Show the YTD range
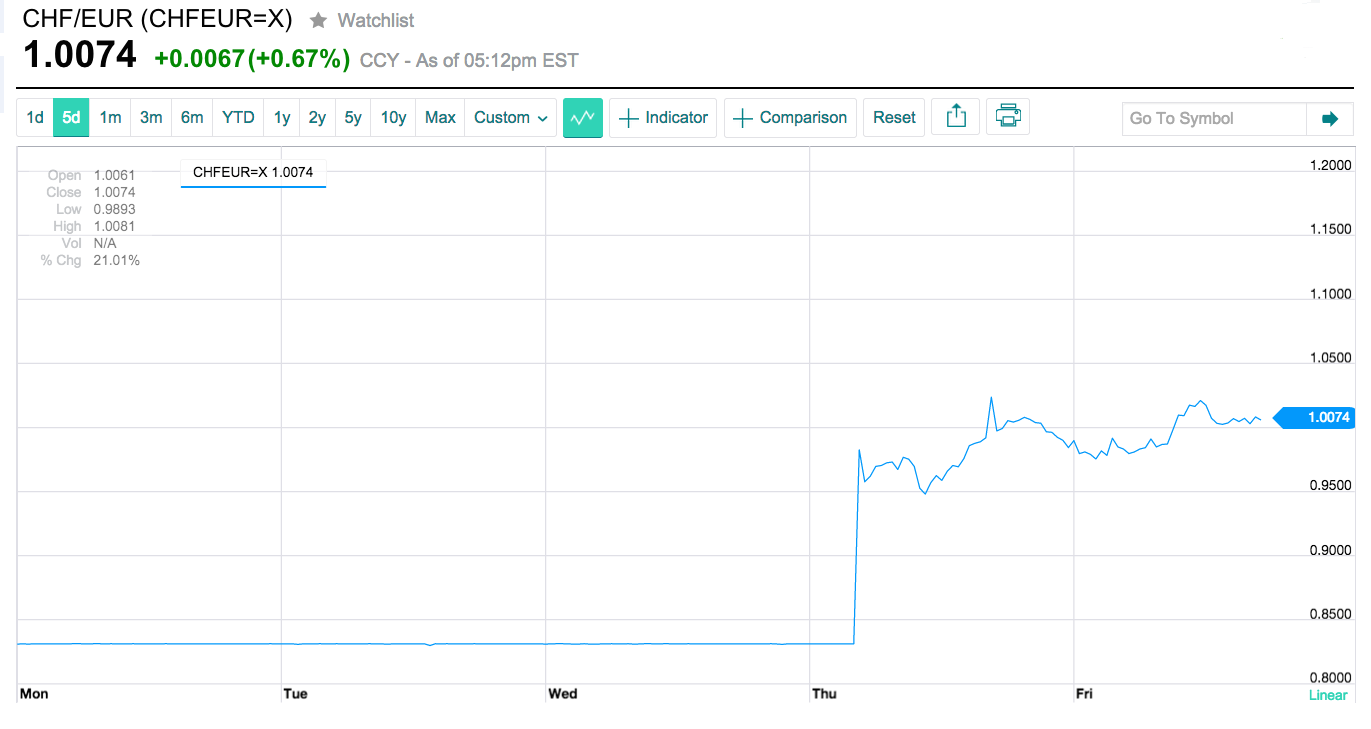 [x=238, y=118]
